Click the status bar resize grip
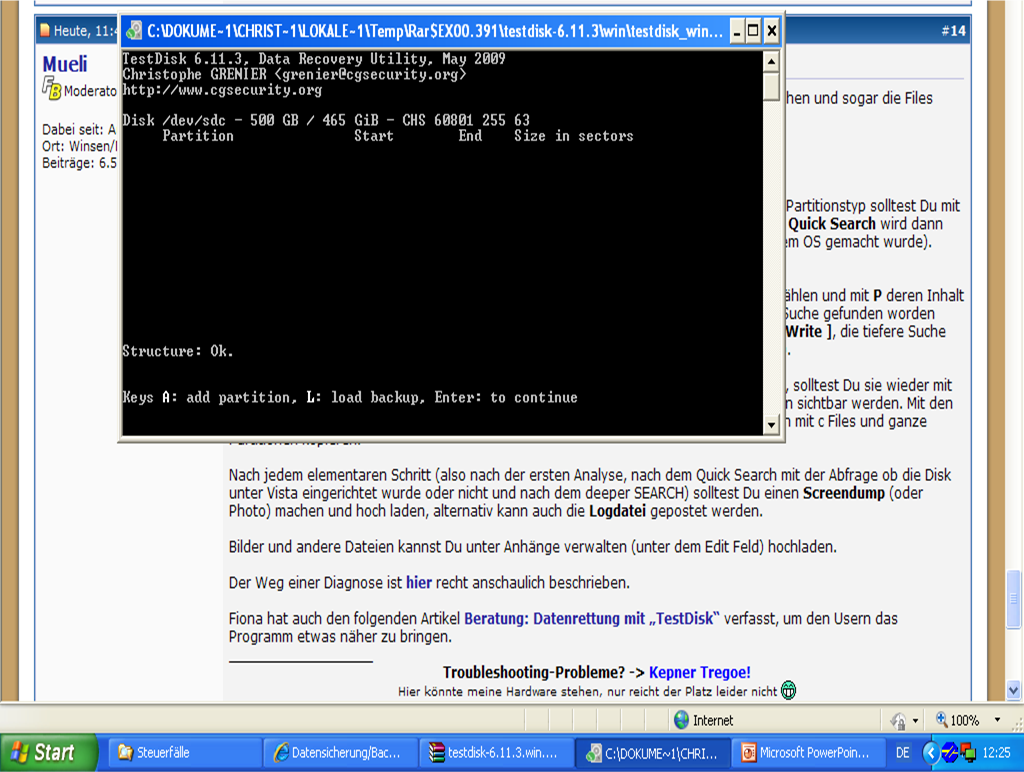1024x772 pixels. [x=1016, y=724]
